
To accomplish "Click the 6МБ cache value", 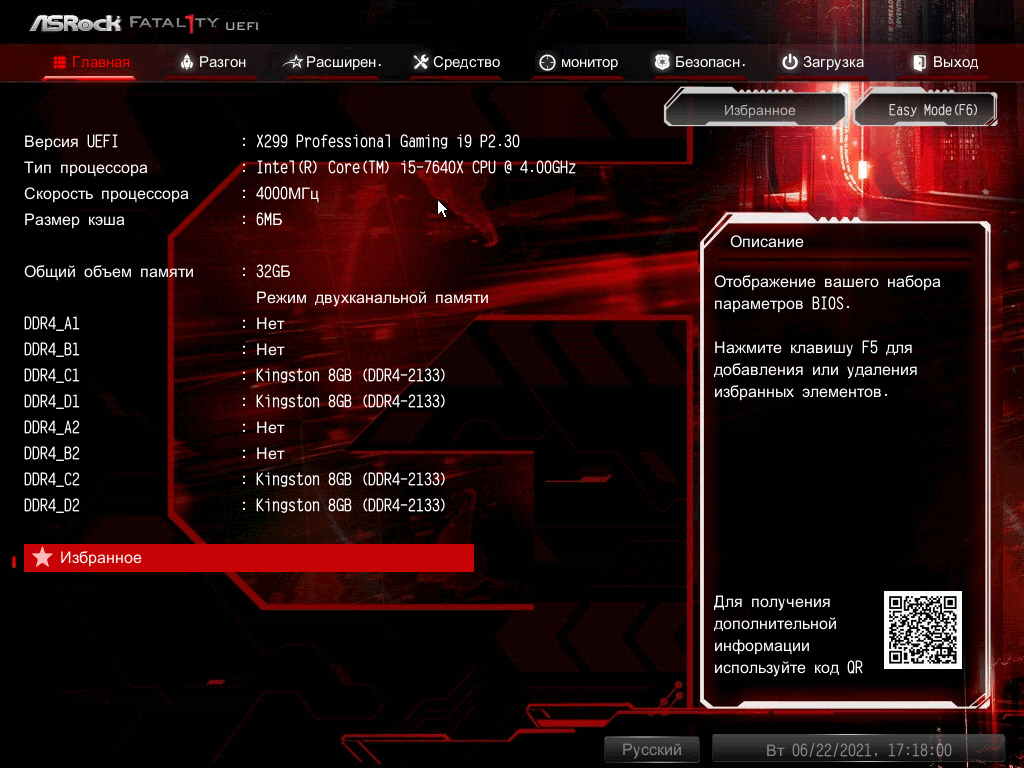I will point(269,220).
